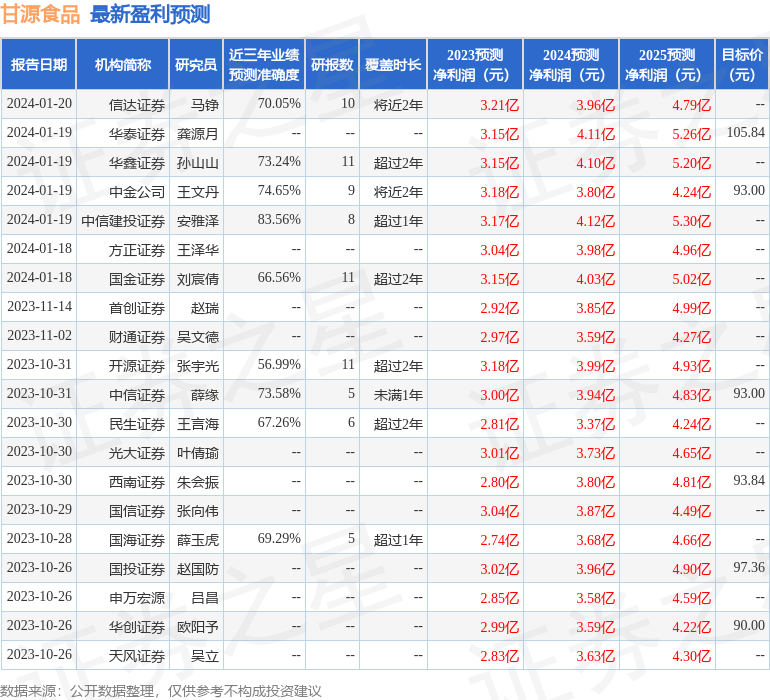The width and height of the screenshot is (770, 700).
Task: Select the 数据来源 disclaimer footer text
Action: [161, 690]
